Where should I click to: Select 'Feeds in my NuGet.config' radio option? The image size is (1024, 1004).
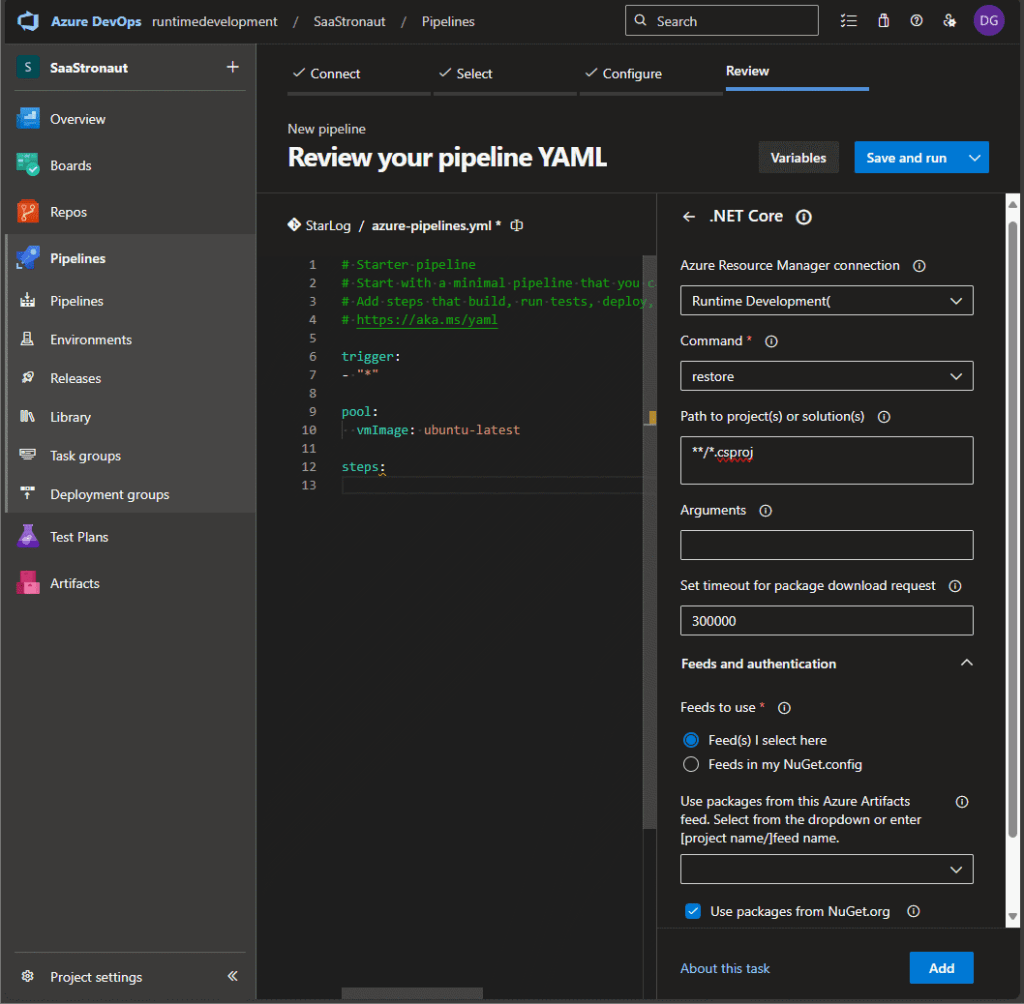(690, 764)
